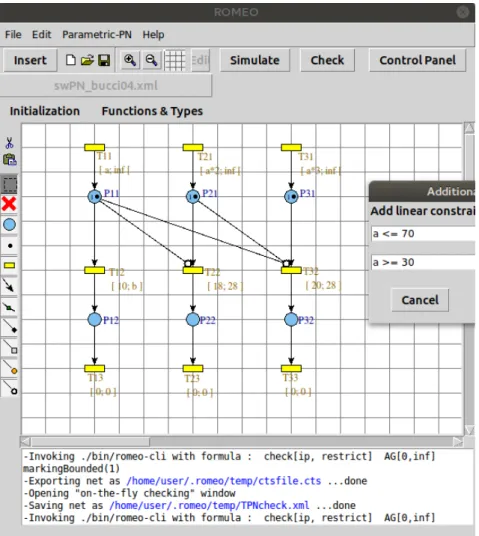
Task: Select the arc ending in grey square
Action: pos(10,347)
